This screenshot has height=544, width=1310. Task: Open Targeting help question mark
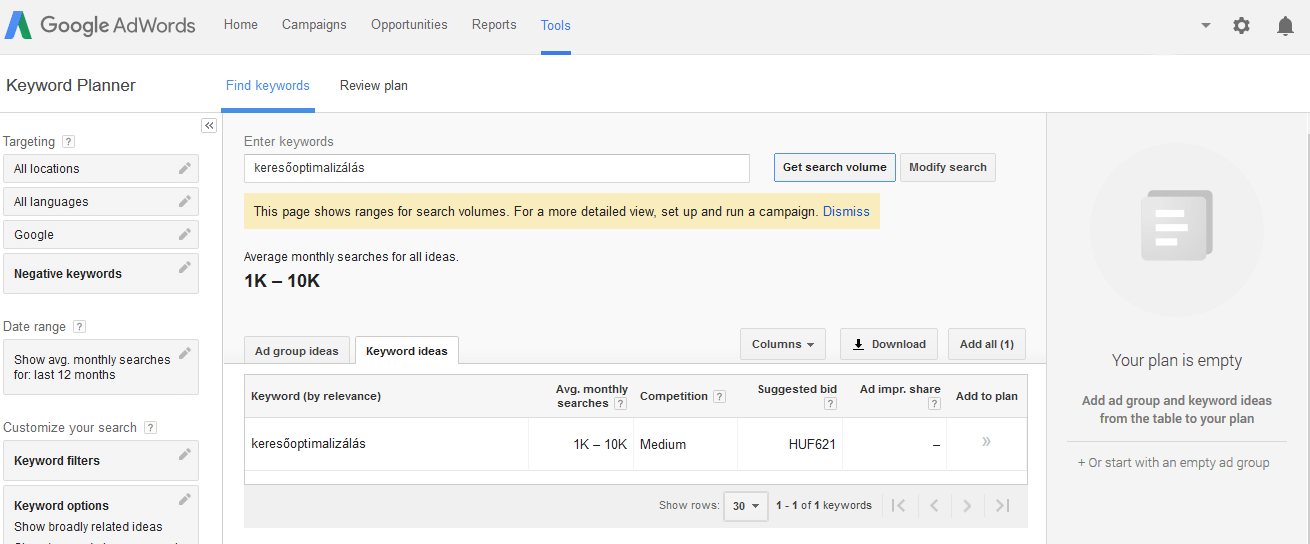pyautogui.click(x=68, y=142)
